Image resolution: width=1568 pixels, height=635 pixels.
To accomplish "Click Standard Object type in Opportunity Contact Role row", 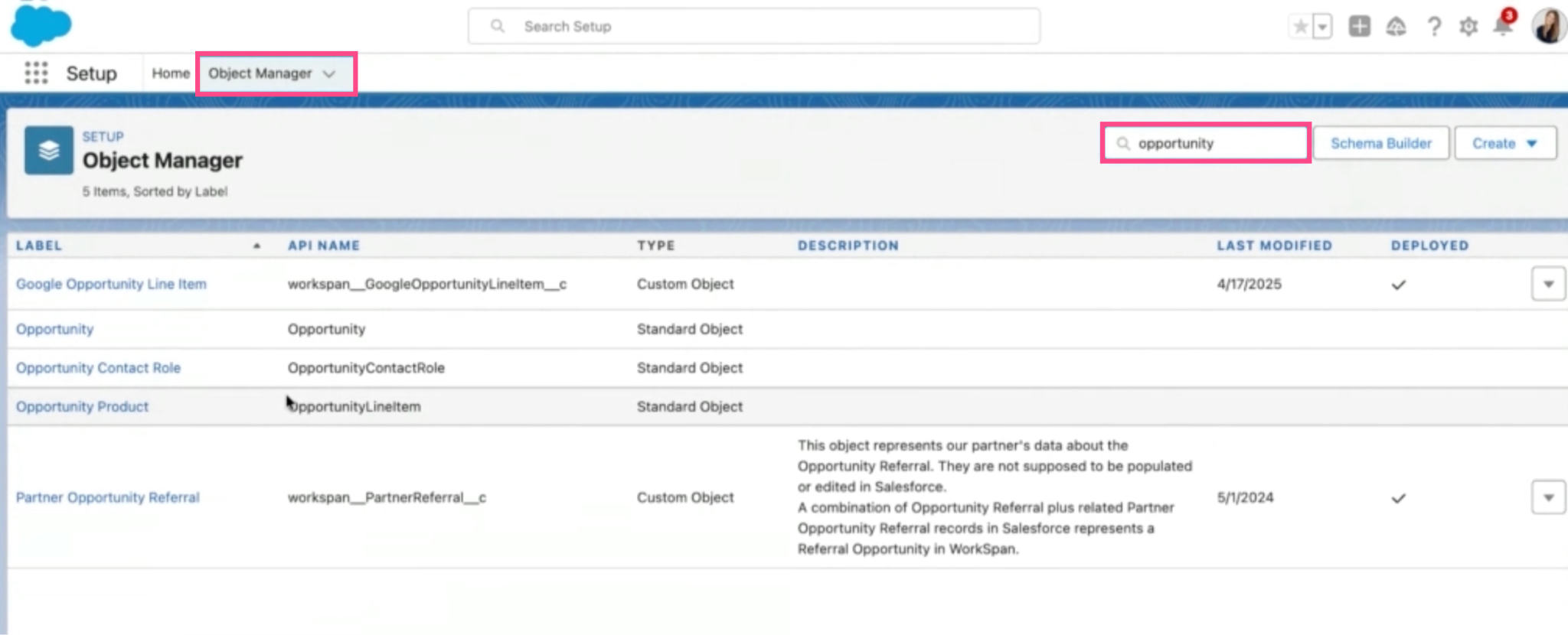I will pos(690,368).
